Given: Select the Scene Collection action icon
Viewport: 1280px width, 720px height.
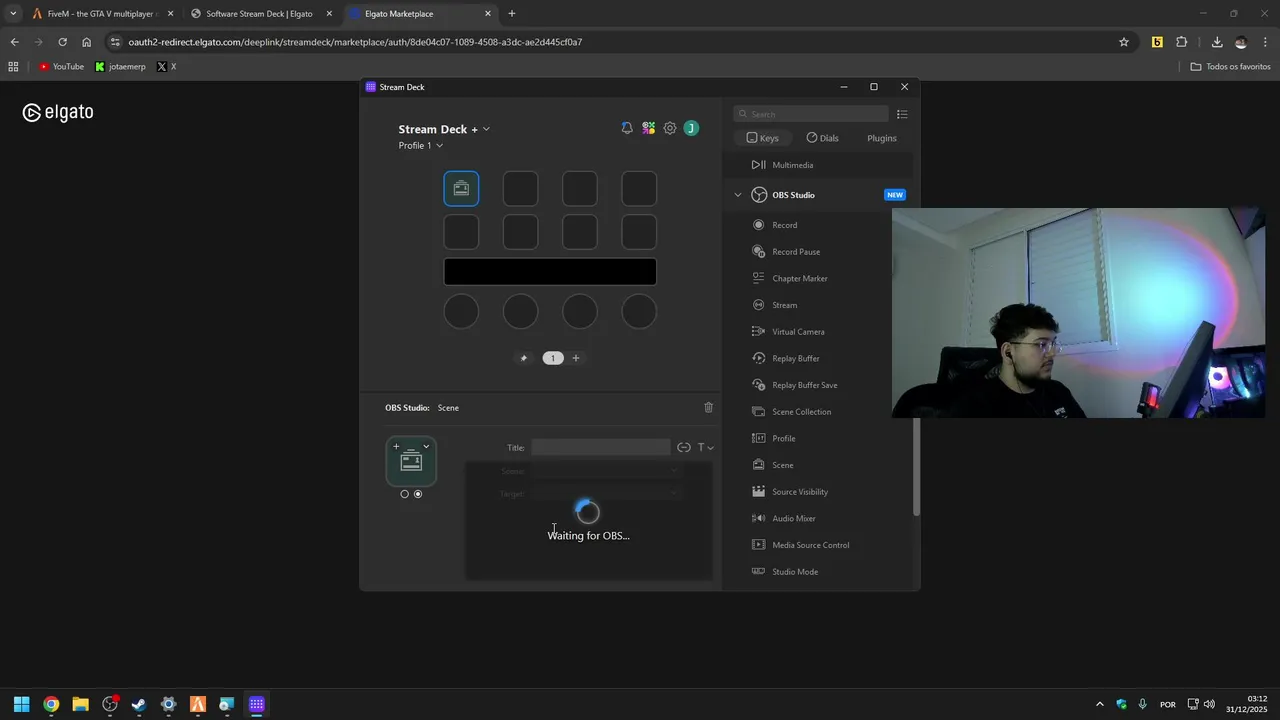Looking at the screenshot, I should coord(758,412).
